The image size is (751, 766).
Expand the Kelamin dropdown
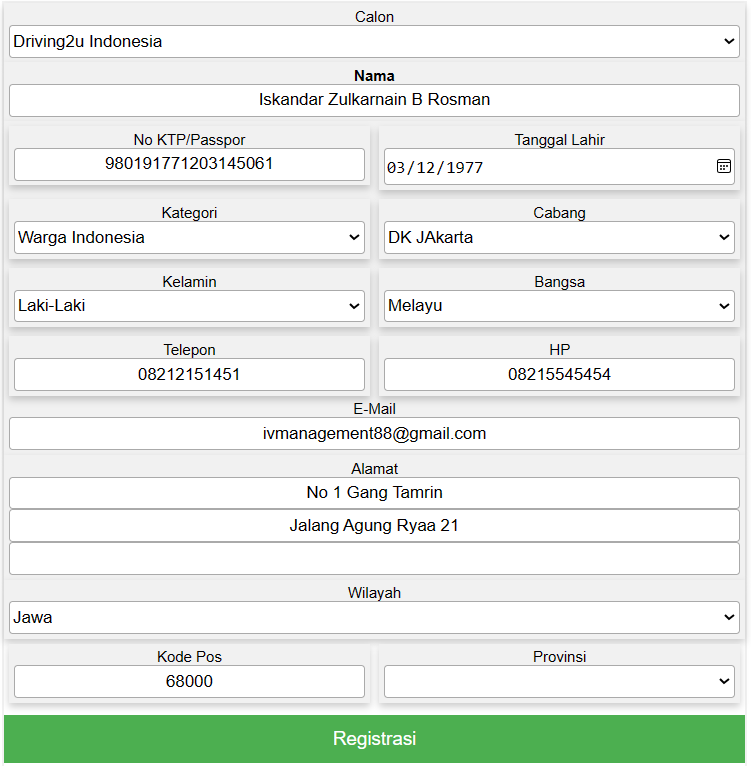tap(189, 306)
